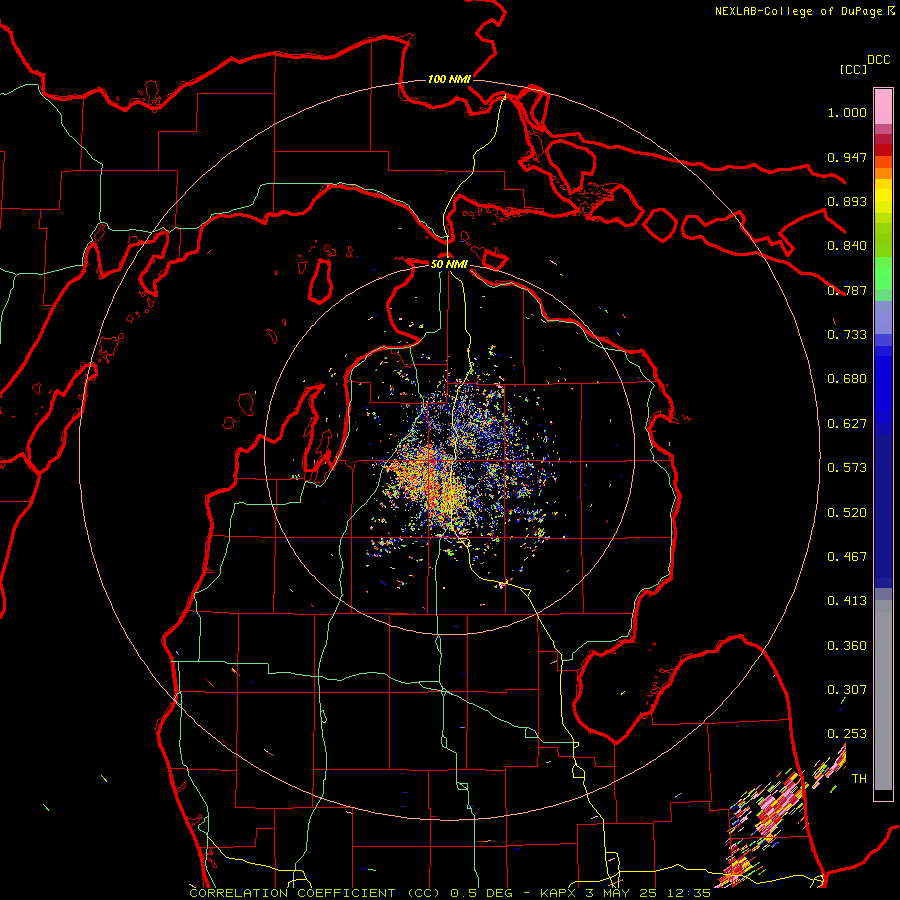Click the [CC] legend unit label
The image size is (900, 900).
click(x=853, y=69)
